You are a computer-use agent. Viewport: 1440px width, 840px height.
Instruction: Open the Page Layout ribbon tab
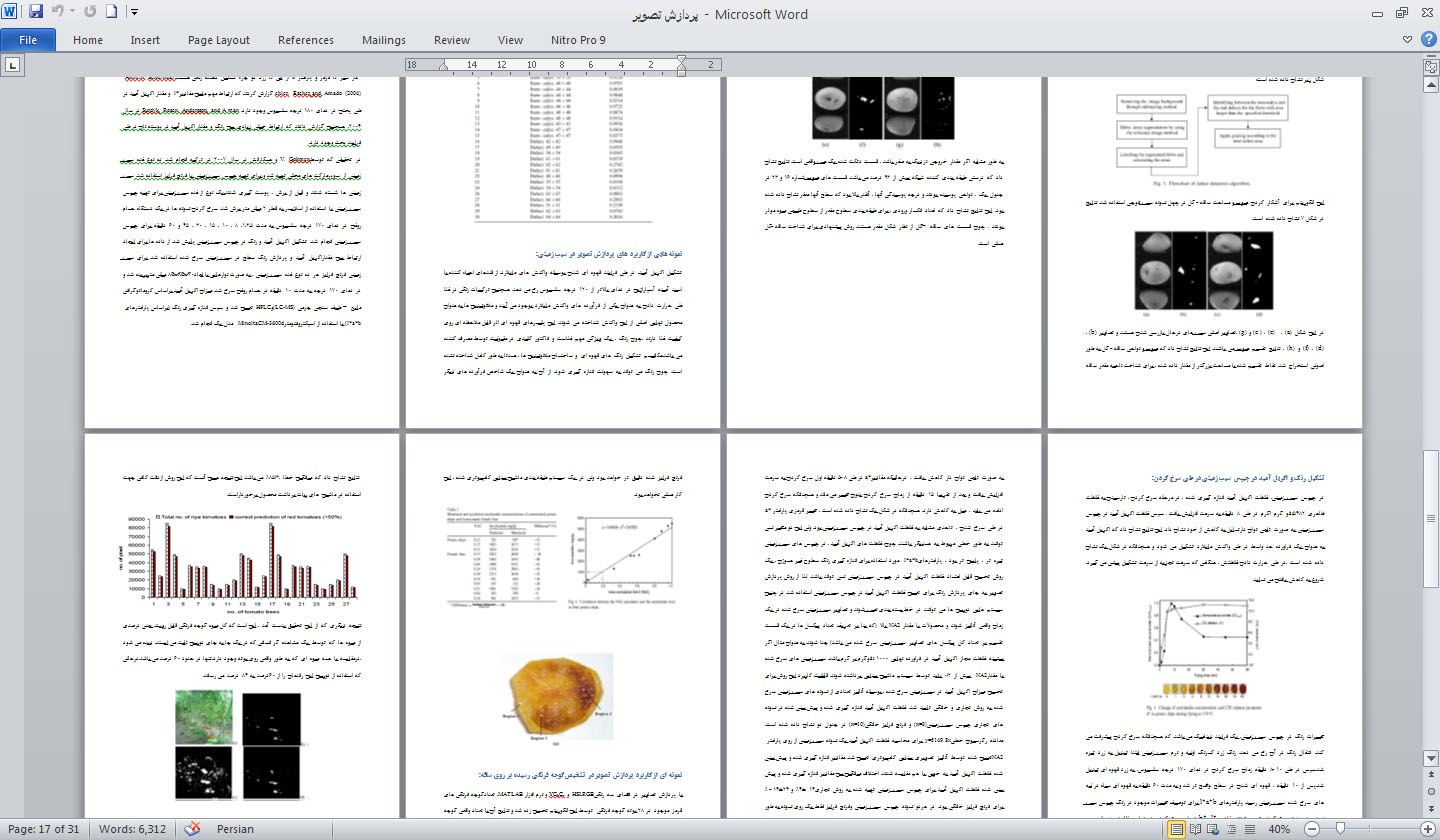click(219, 40)
